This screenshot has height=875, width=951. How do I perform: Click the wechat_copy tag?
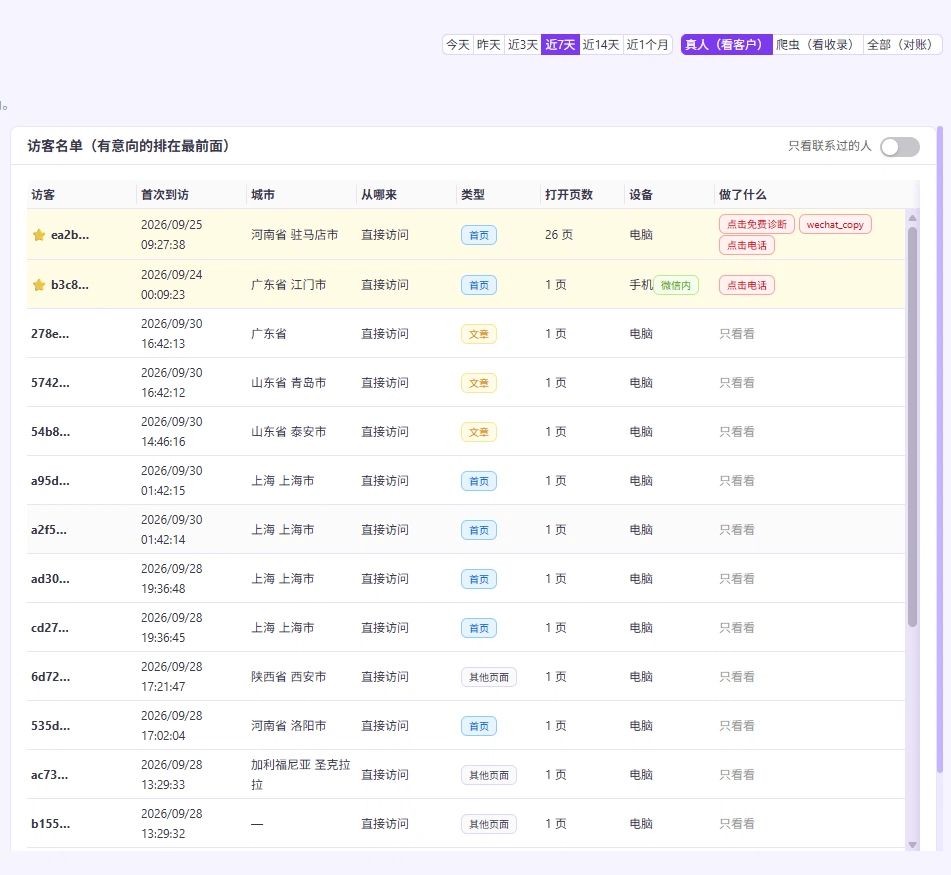point(835,224)
